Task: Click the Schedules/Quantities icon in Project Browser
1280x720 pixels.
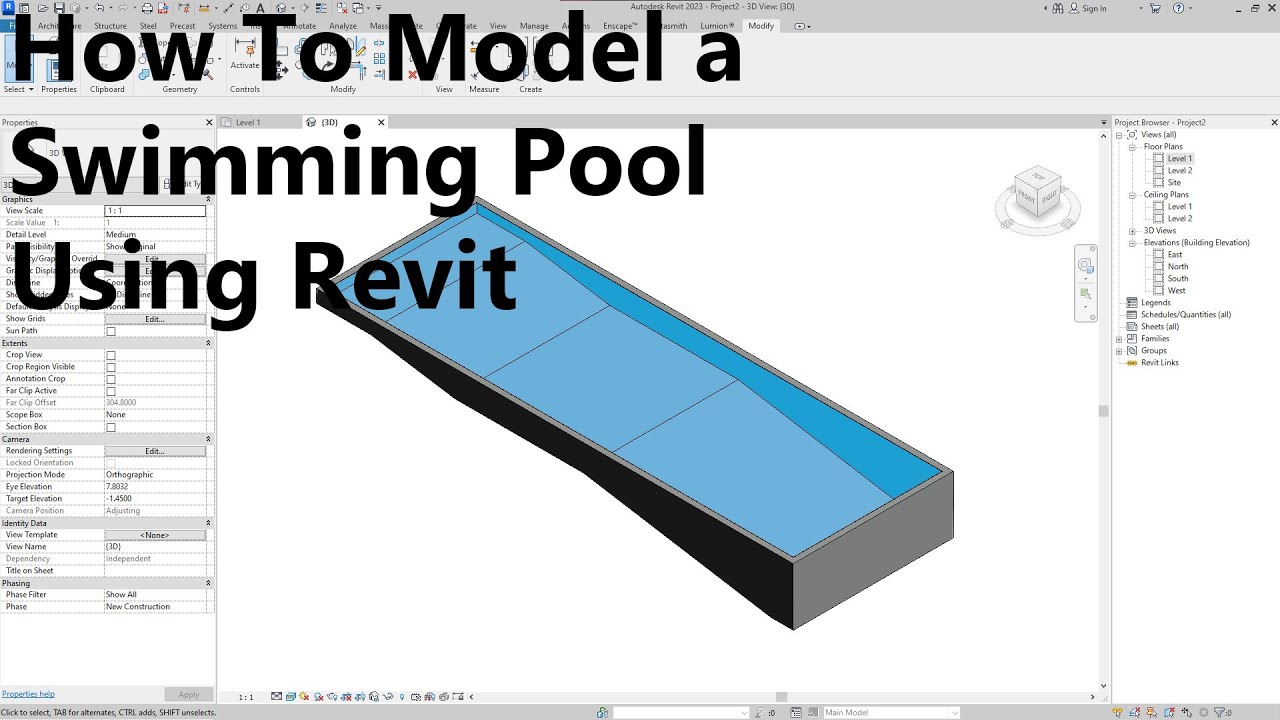Action: tap(1132, 314)
